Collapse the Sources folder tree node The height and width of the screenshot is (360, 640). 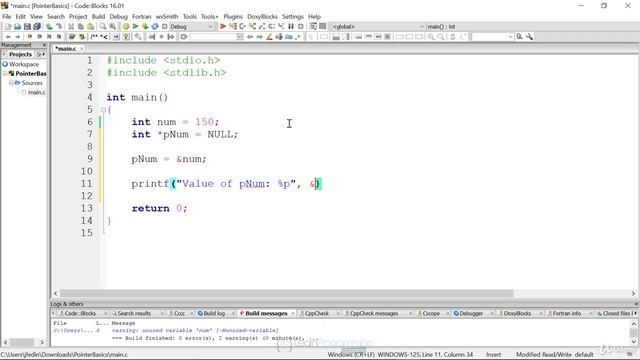pos(11,83)
